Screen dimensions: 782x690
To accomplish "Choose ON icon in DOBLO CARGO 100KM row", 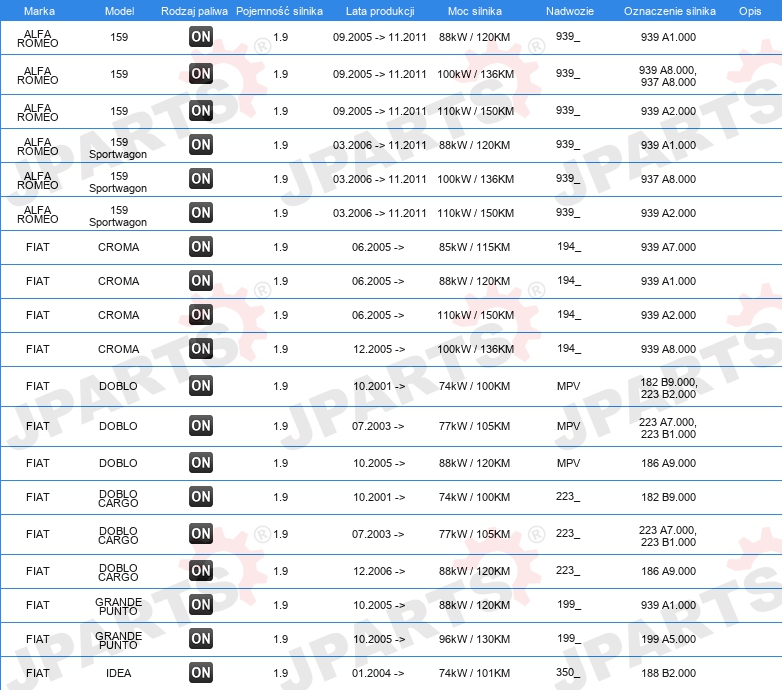I will 201,497.
